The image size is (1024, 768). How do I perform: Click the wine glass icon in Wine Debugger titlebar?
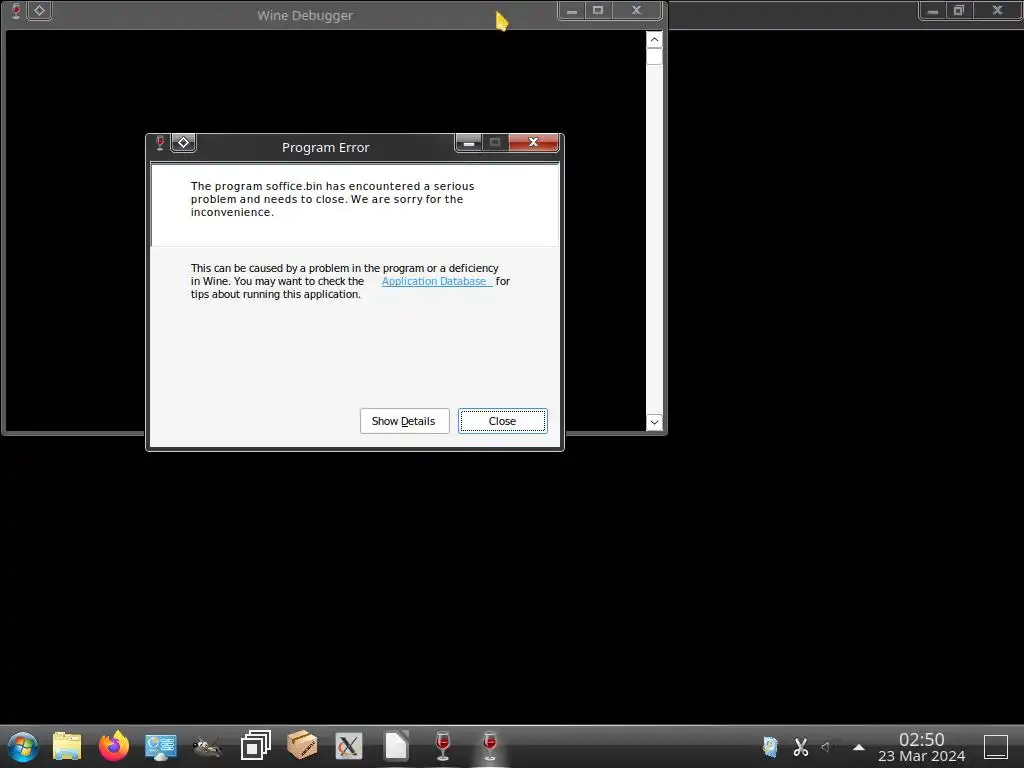(16, 11)
